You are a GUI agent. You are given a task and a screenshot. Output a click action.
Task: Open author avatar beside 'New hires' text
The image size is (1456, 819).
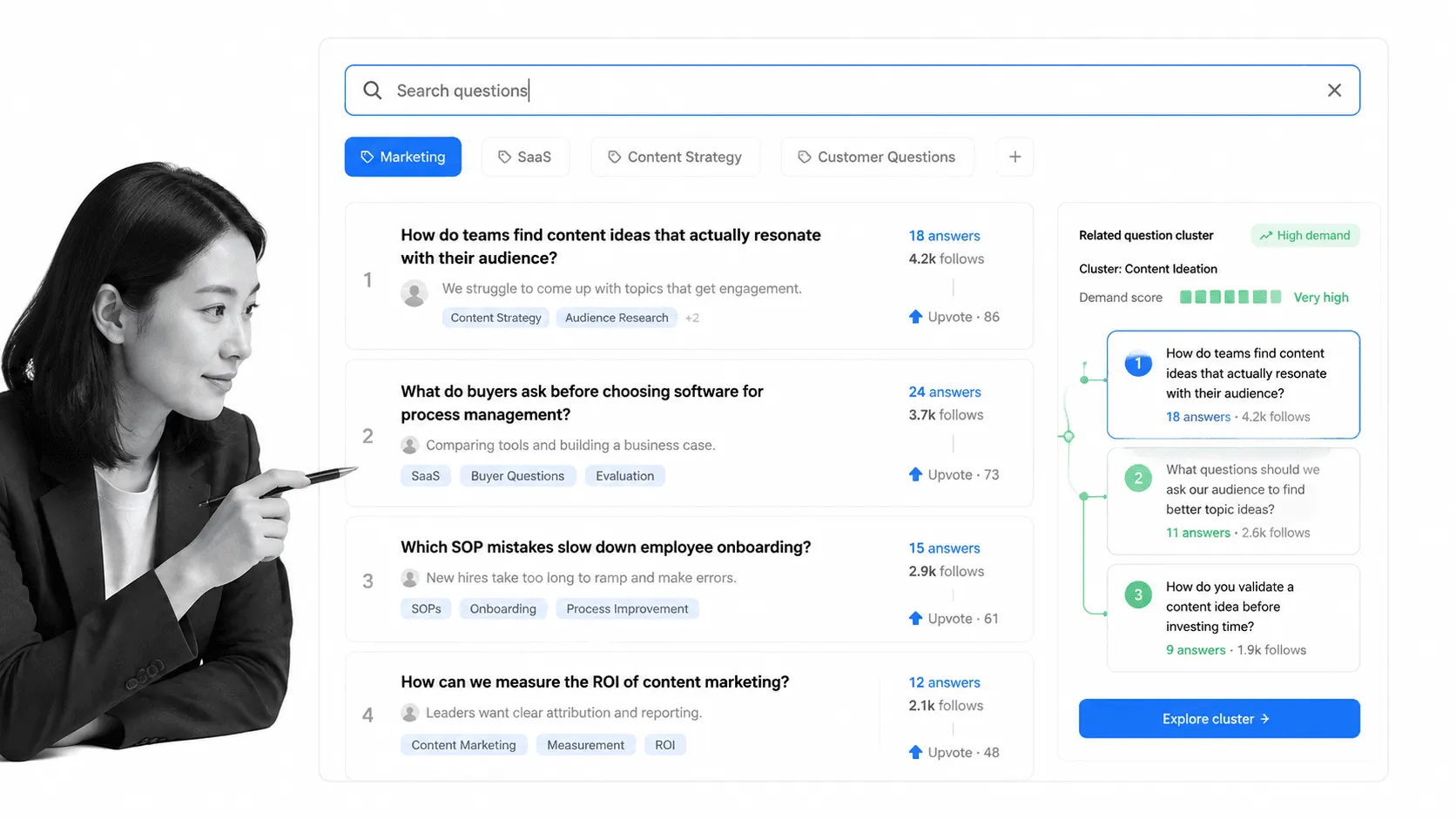(x=410, y=578)
